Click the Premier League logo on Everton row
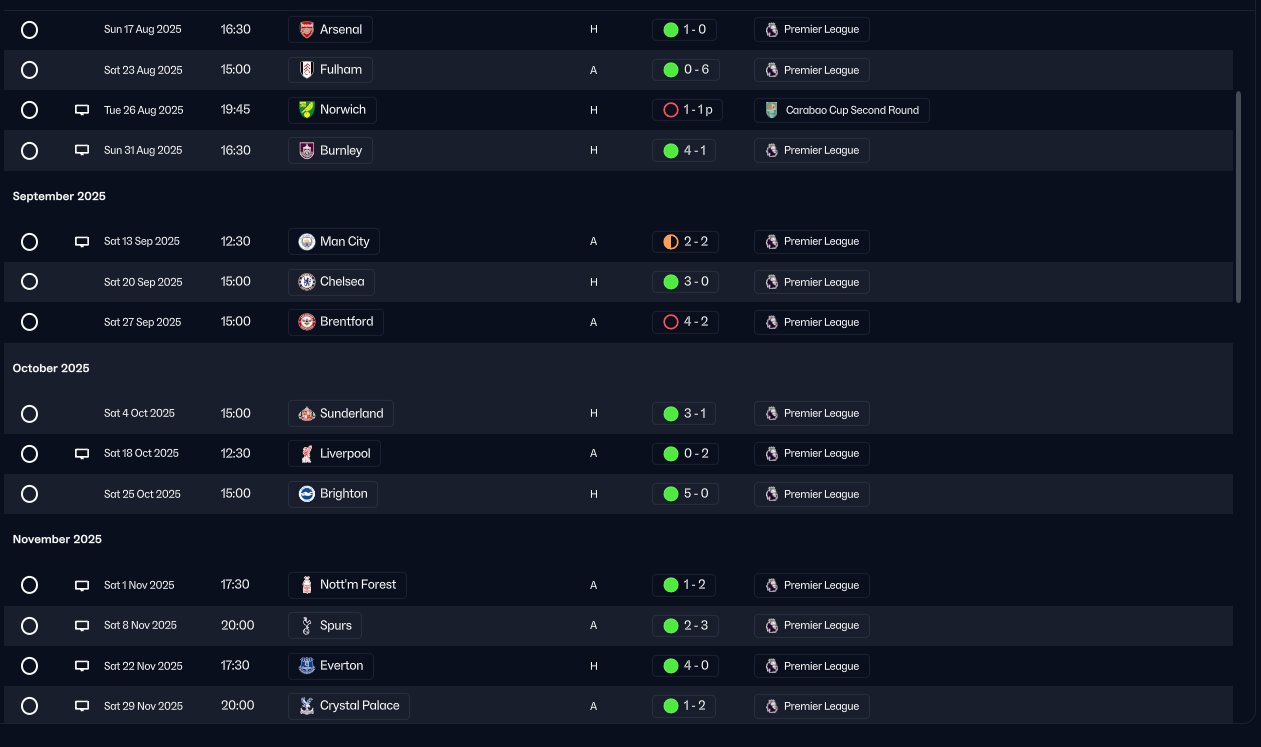Screen dimensions: 1261x747 coord(771,666)
